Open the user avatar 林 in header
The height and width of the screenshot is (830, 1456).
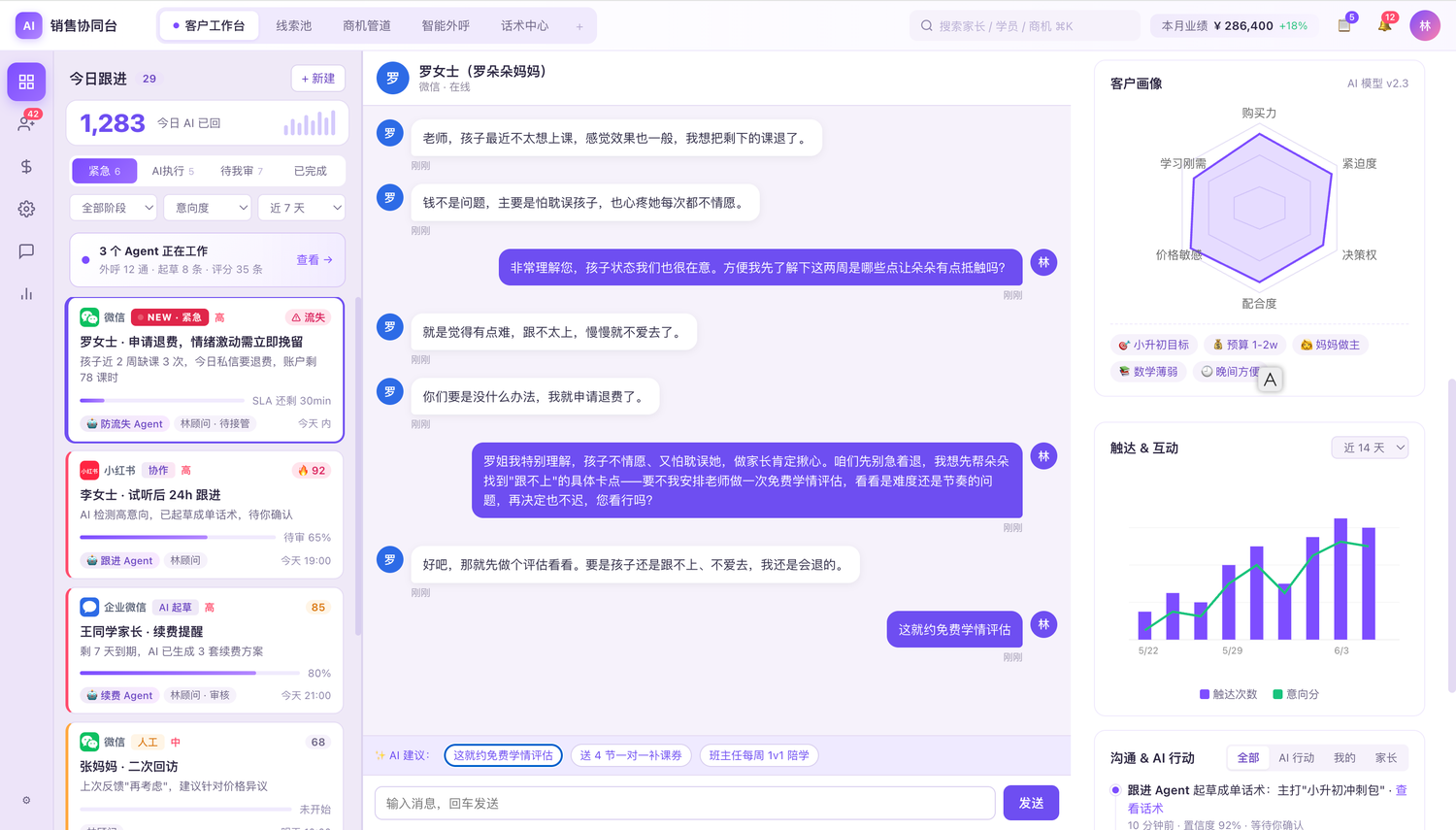[x=1425, y=25]
